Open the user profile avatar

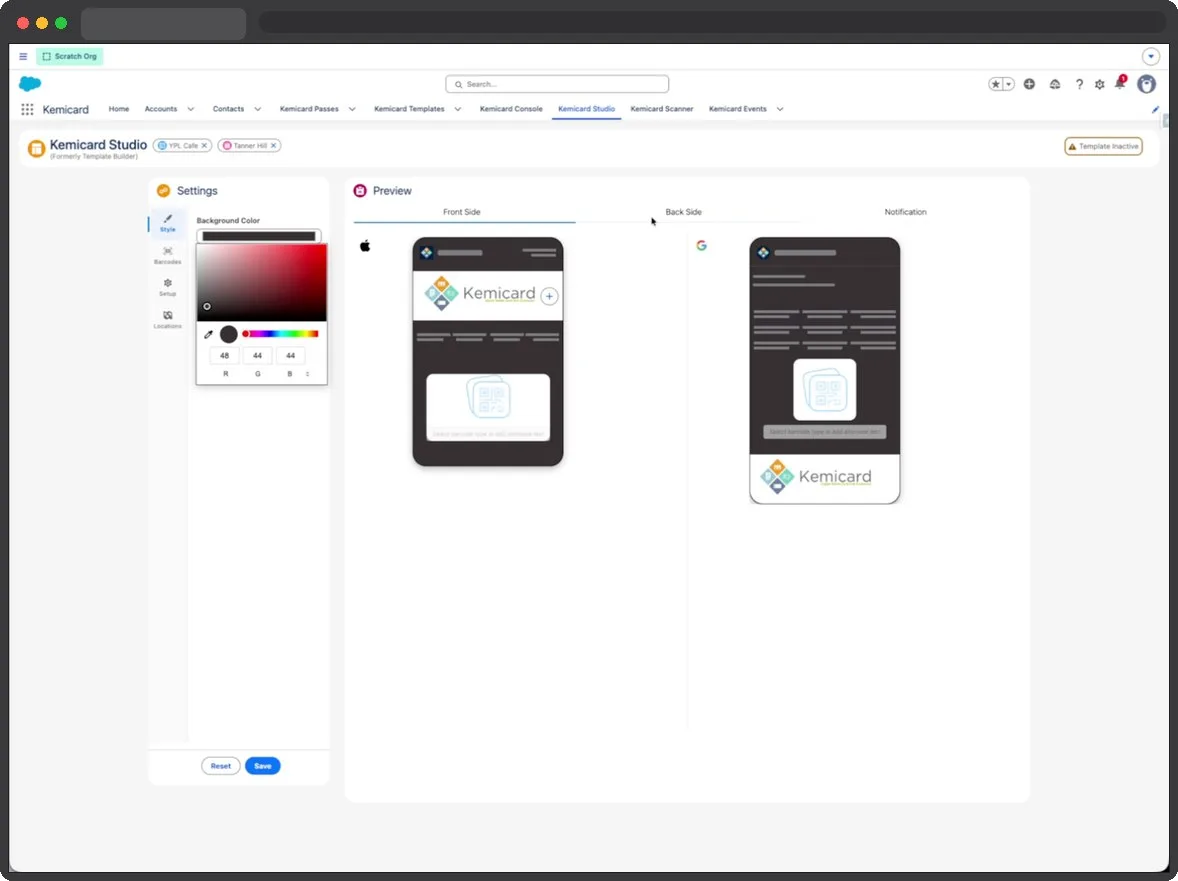[1146, 84]
